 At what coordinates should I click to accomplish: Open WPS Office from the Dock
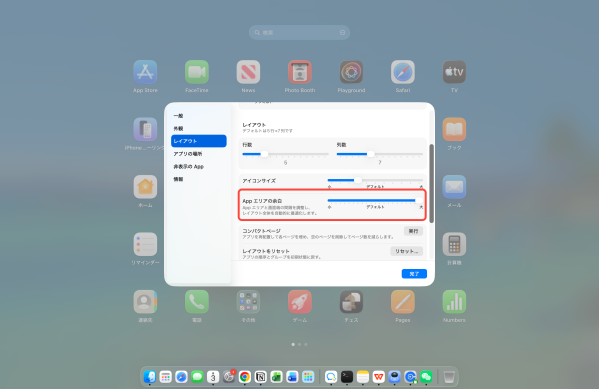(x=379, y=377)
